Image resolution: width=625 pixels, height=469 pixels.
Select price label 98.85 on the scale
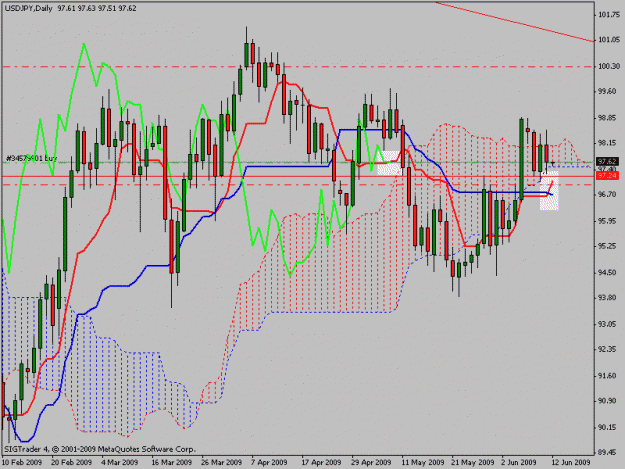pyautogui.click(x=609, y=118)
